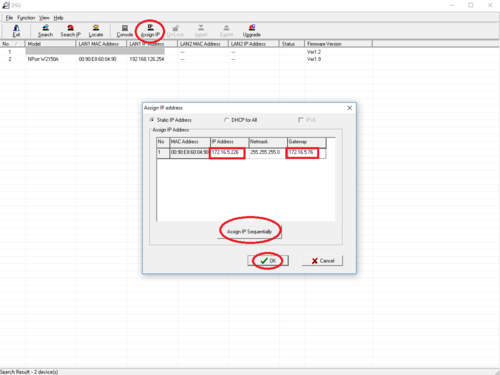Select the DHCP for All option

pos(241,120)
